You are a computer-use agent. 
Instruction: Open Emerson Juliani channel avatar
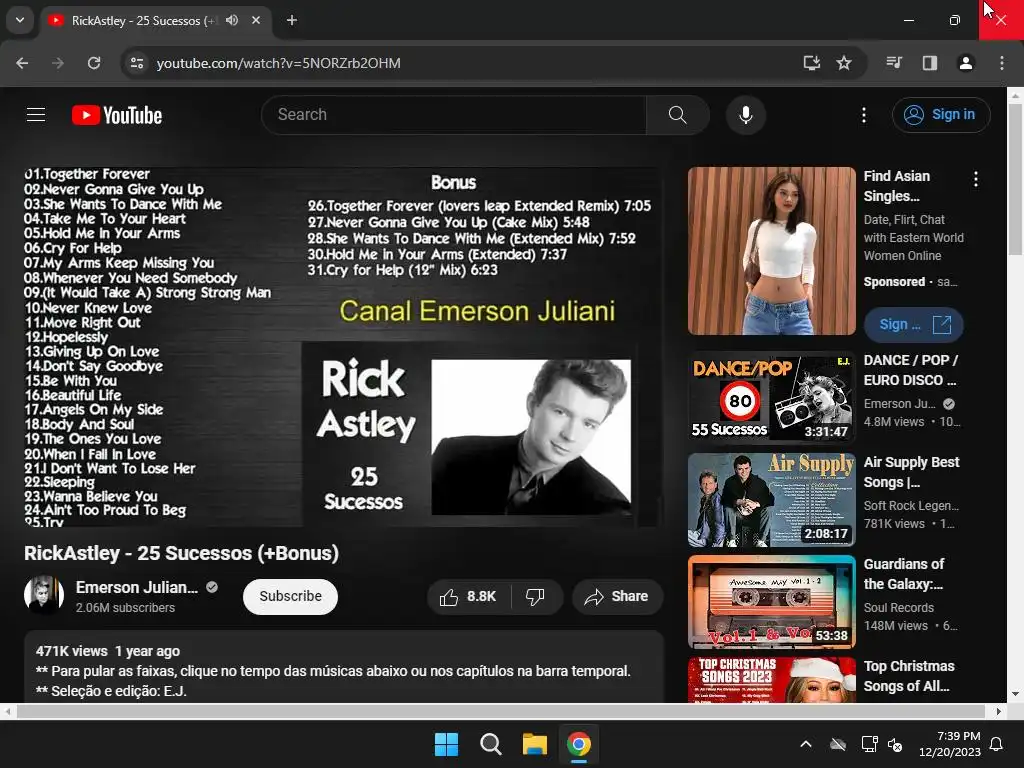[44, 595]
